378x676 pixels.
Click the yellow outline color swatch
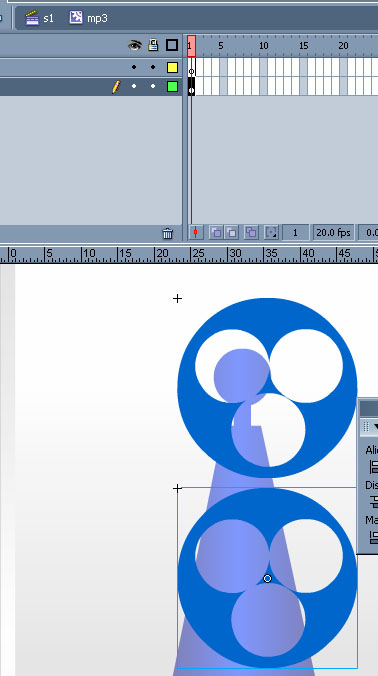[172, 67]
